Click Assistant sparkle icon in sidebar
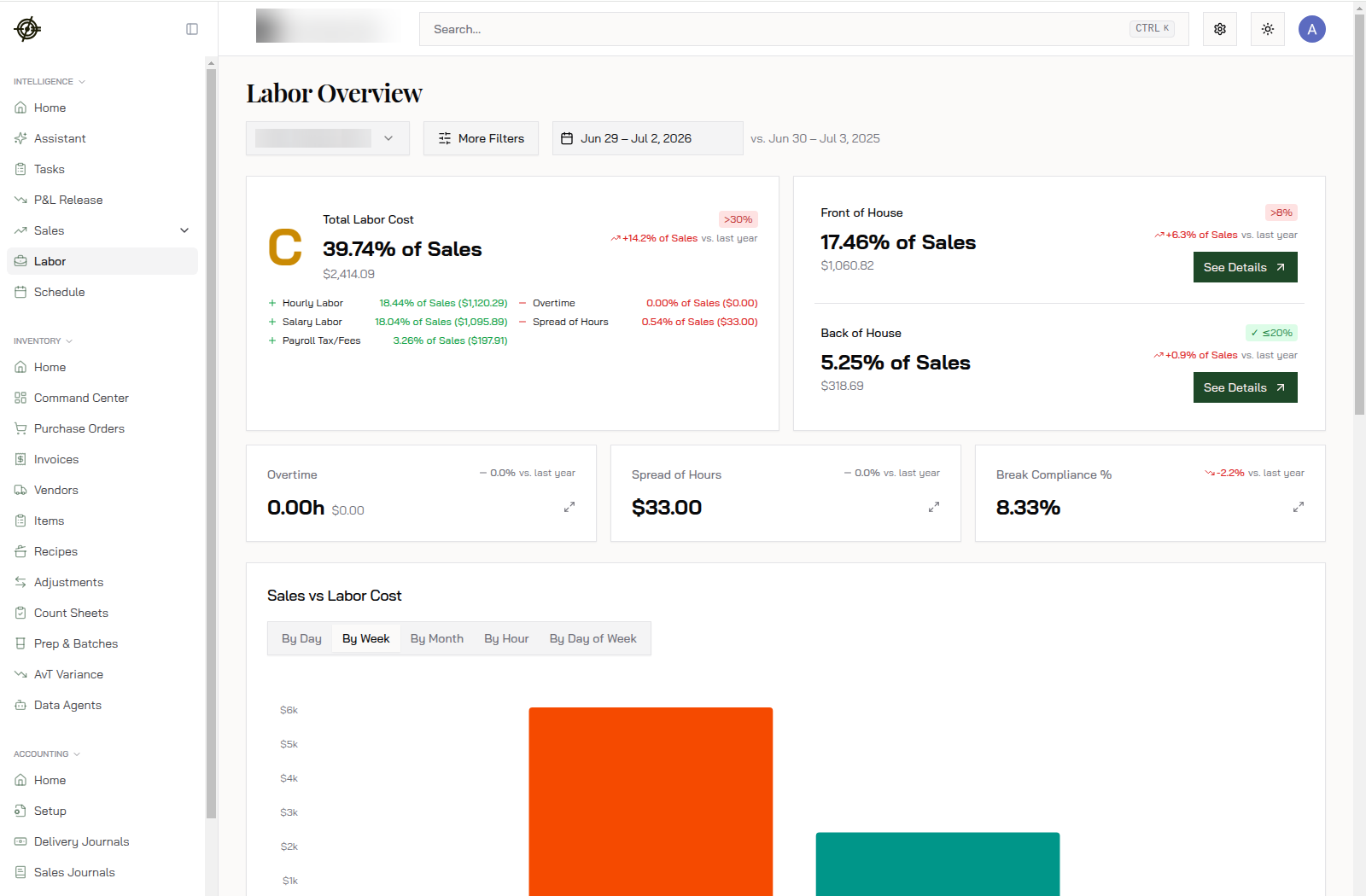 click(20, 138)
